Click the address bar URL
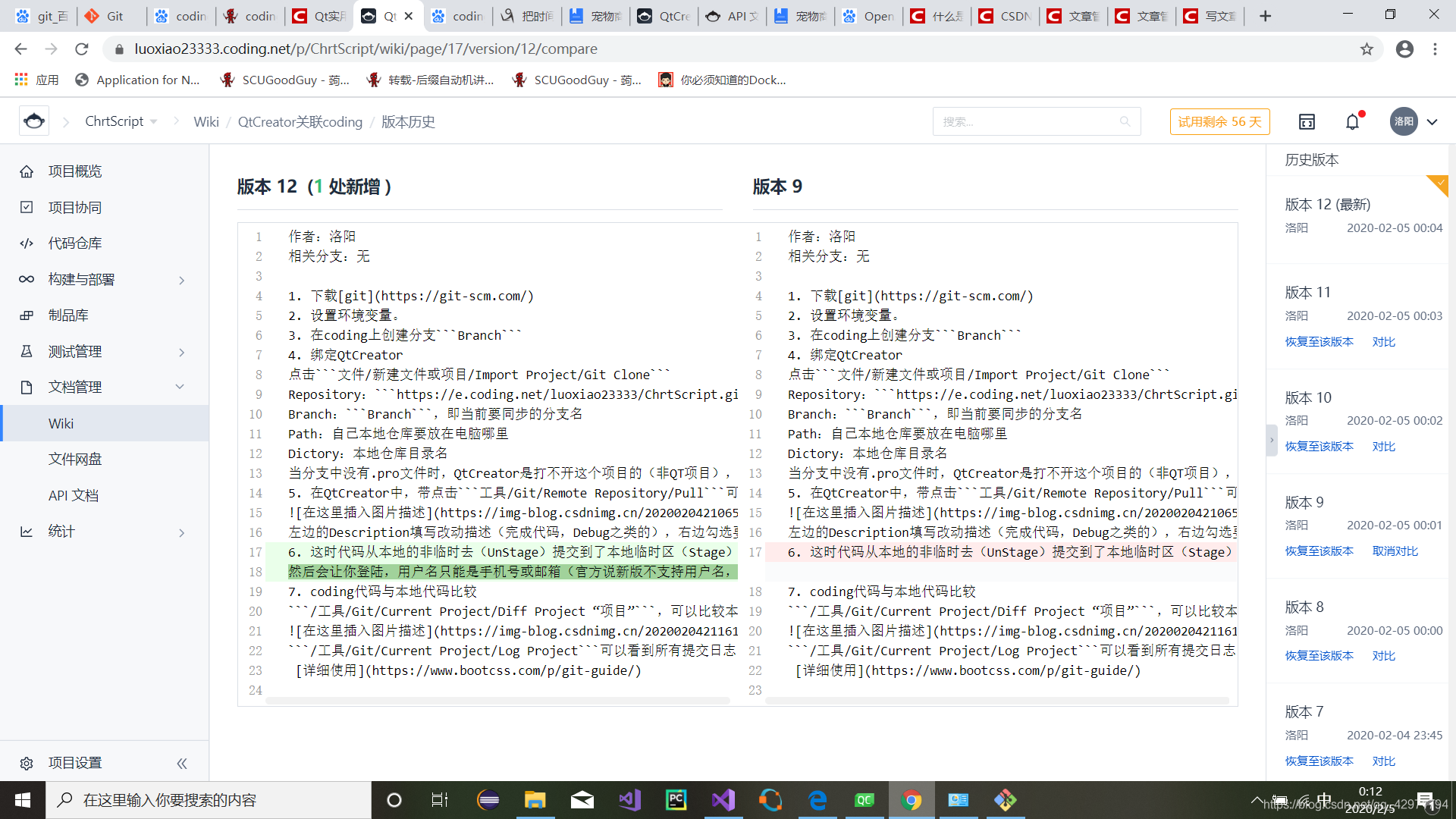Image resolution: width=1456 pixels, height=819 pixels. [366, 49]
